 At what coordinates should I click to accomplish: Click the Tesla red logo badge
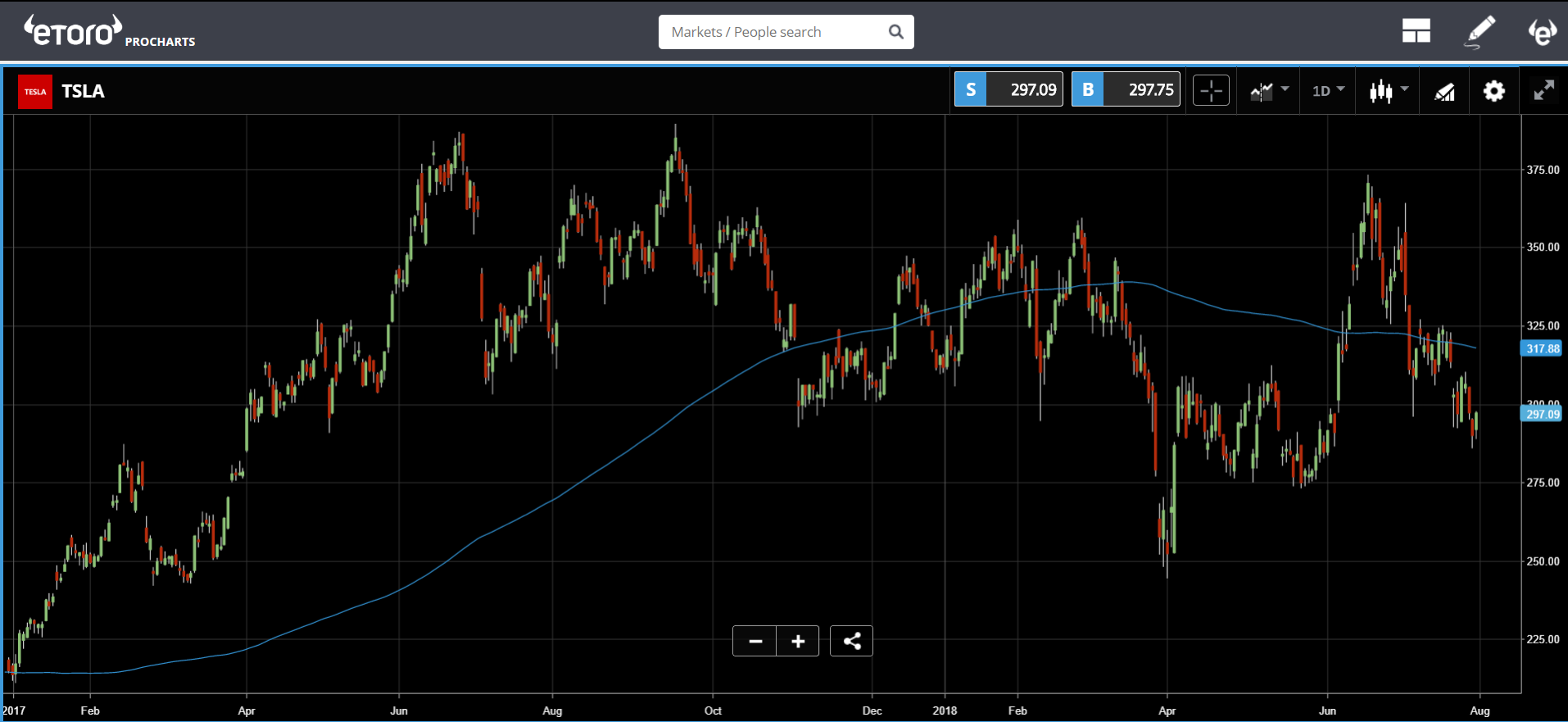pyautogui.click(x=34, y=91)
